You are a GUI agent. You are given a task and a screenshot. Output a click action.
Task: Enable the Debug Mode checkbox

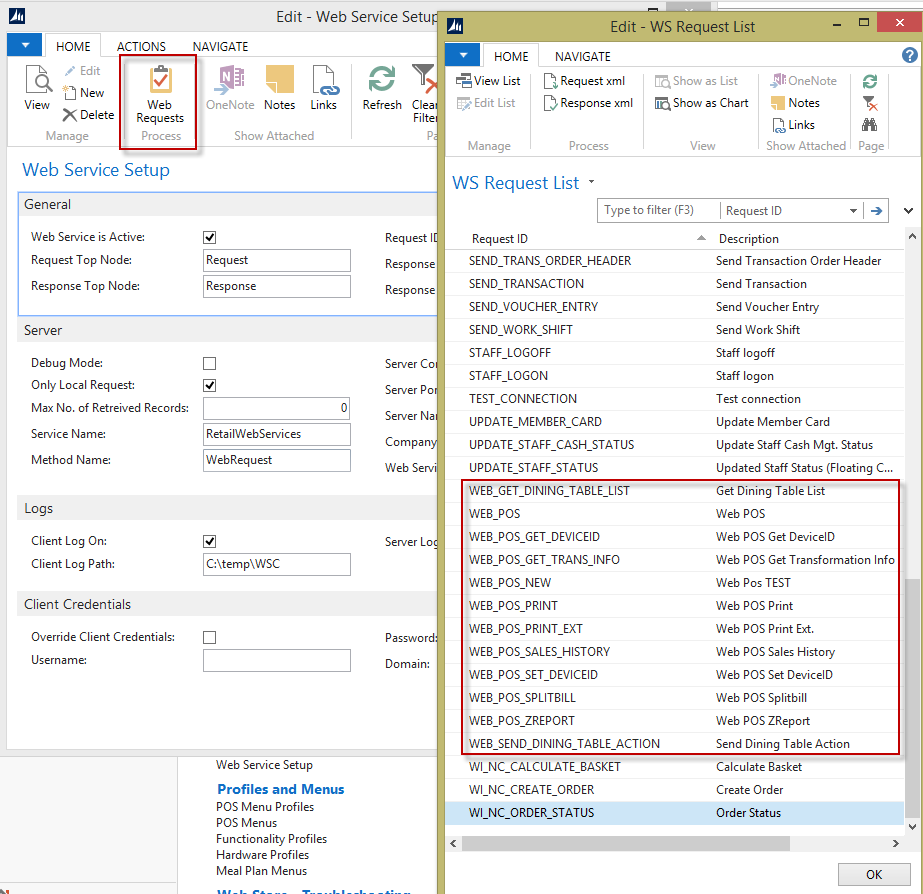pos(210,364)
